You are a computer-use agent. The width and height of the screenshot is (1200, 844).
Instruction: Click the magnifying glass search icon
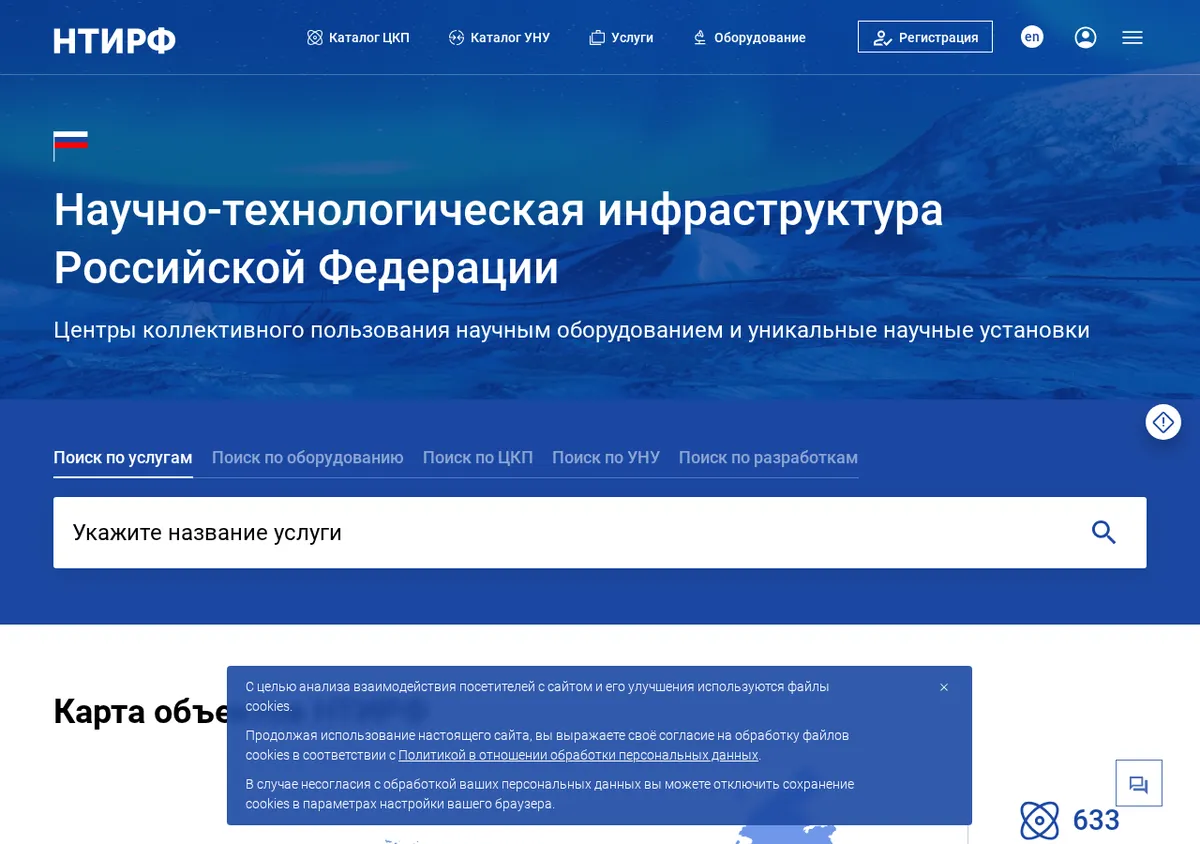point(1103,532)
